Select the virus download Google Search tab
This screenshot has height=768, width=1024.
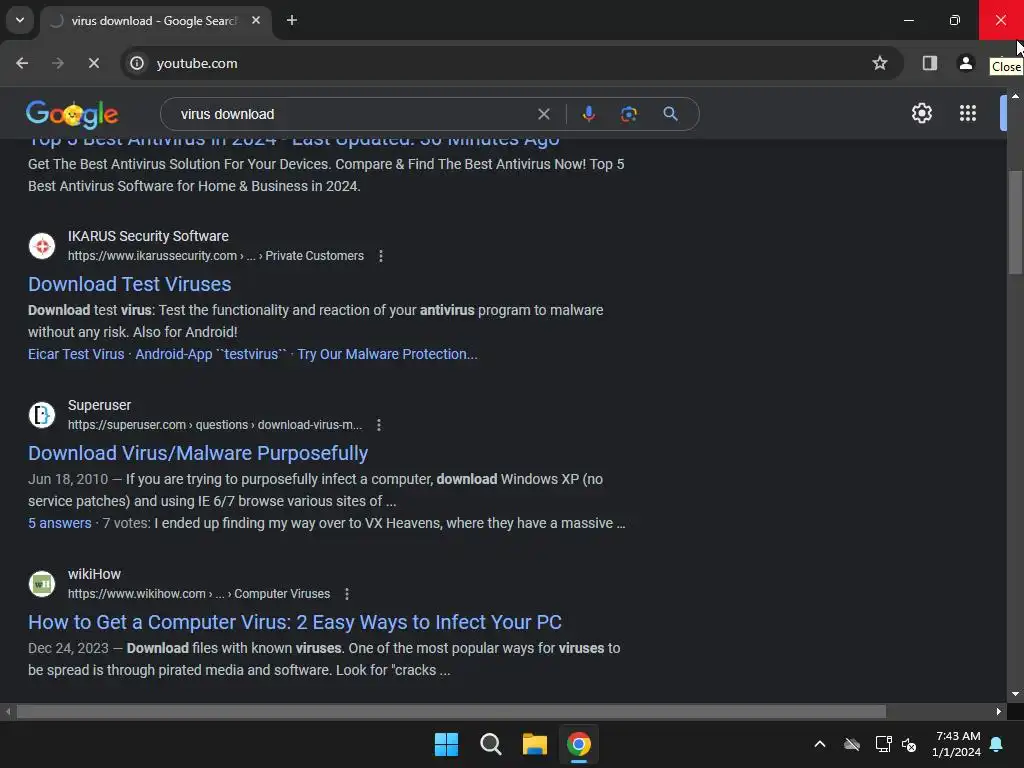tap(153, 21)
